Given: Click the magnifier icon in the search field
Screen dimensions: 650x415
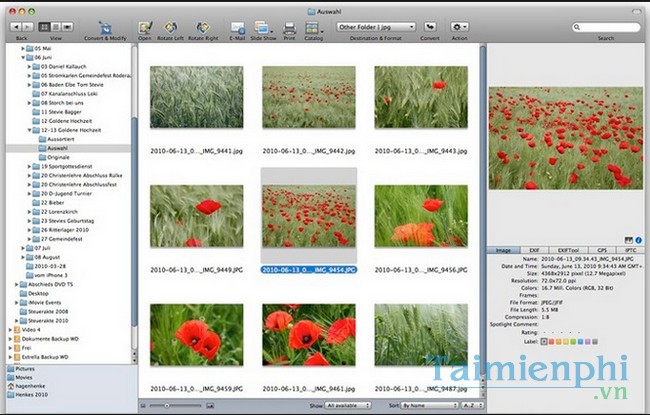Looking at the screenshot, I should [577, 27].
